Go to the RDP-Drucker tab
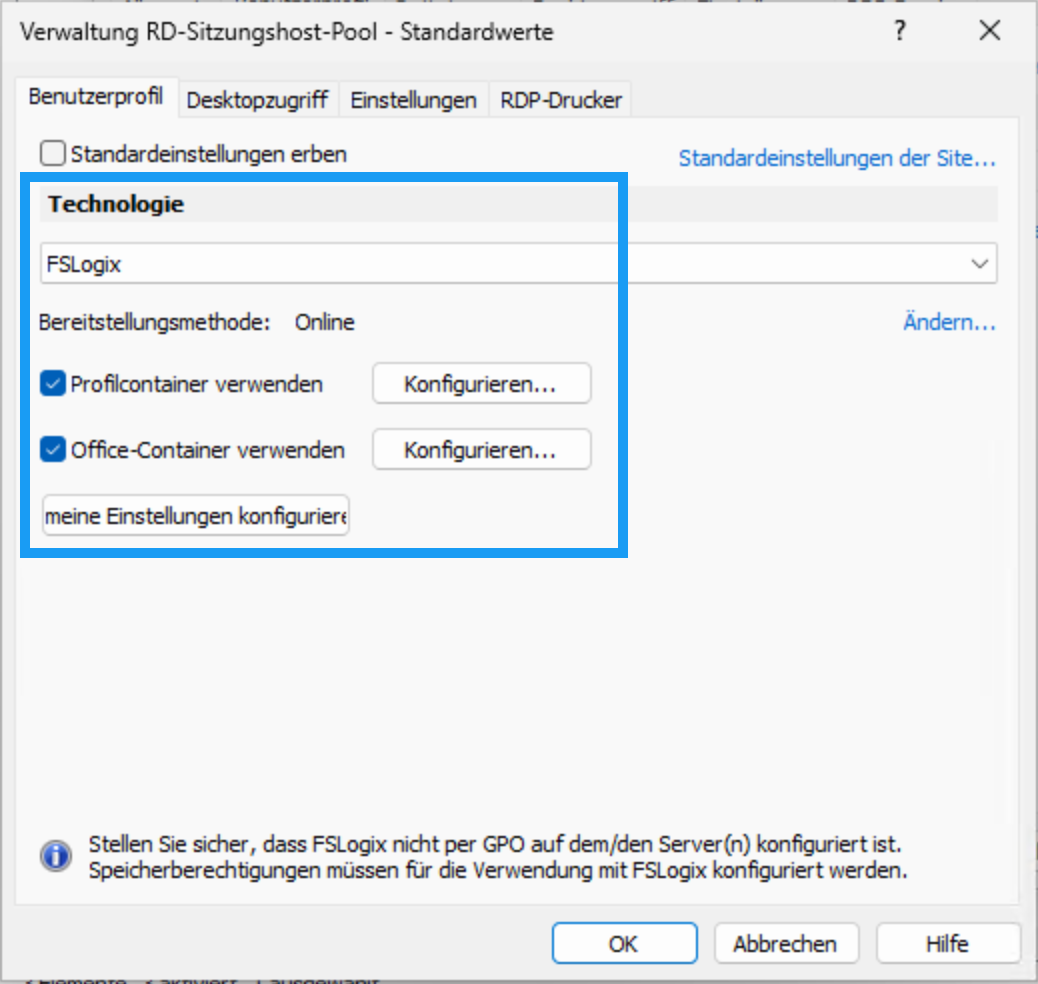1038x984 pixels. 561,100
